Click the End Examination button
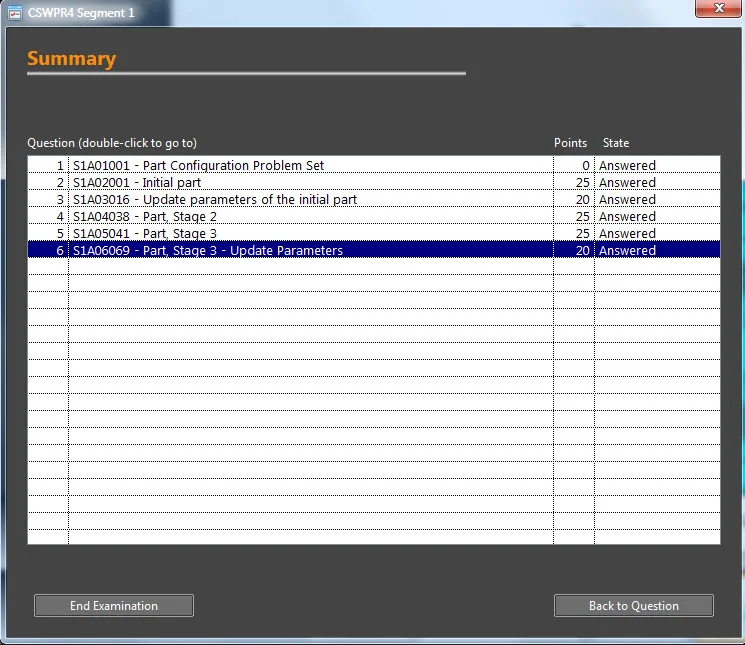Viewport: 745px width, 645px height. pyautogui.click(x=114, y=605)
